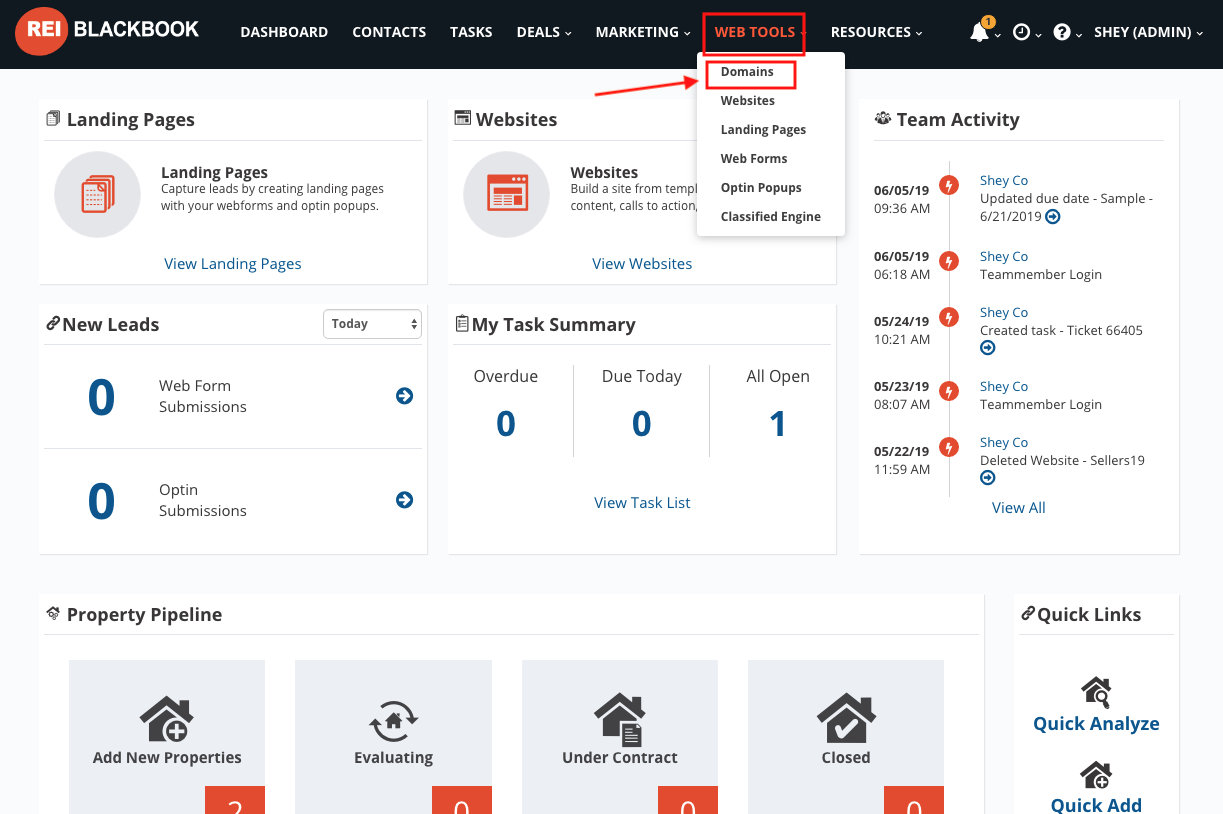1223x814 pixels.
Task: Open the notifications bell icon
Action: (x=980, y=32)
